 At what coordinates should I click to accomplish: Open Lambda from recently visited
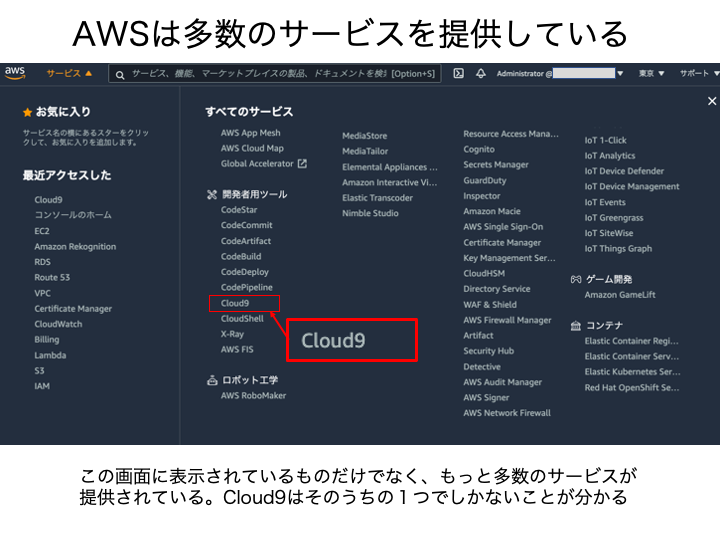coord(50,355)
